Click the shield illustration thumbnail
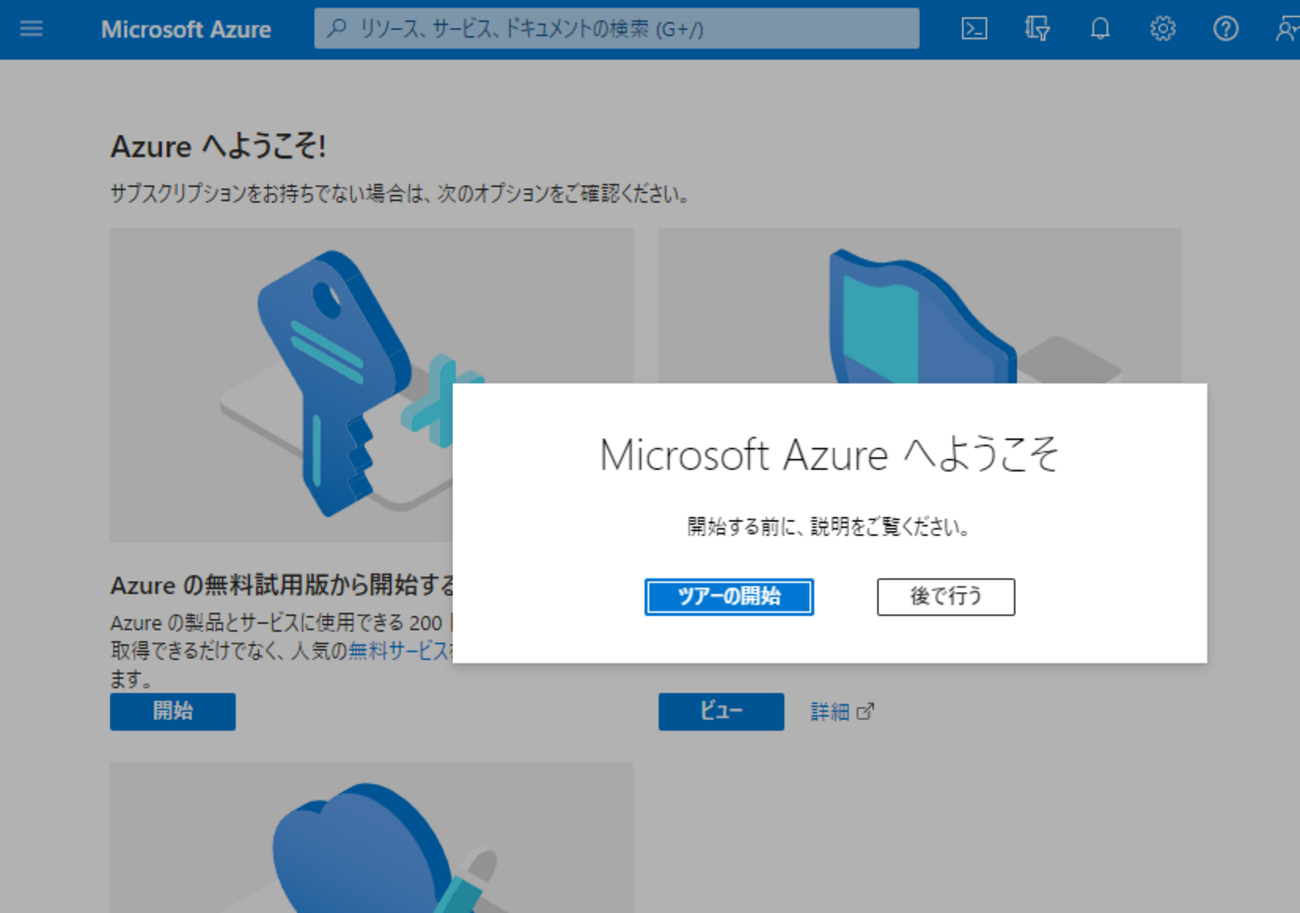Viewport: 1300px width, 913px height. click(920, 306)
